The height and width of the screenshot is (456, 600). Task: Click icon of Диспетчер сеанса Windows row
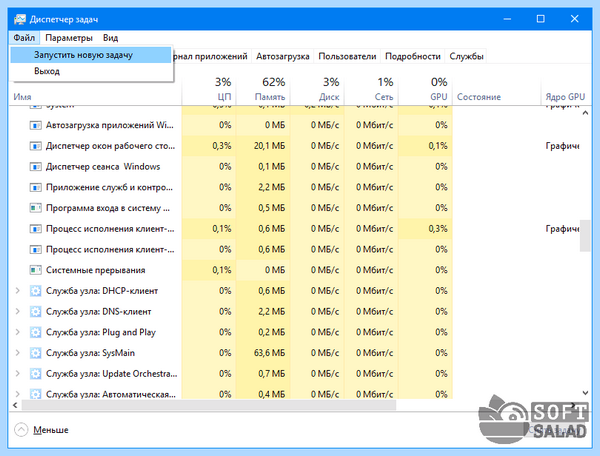36,167
